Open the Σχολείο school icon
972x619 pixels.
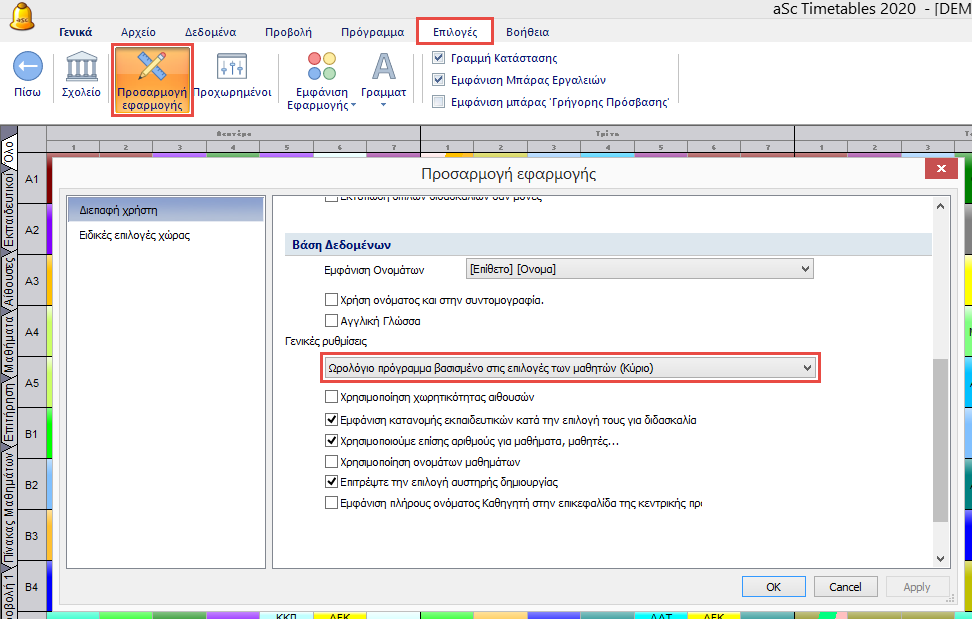coord(82,69)
